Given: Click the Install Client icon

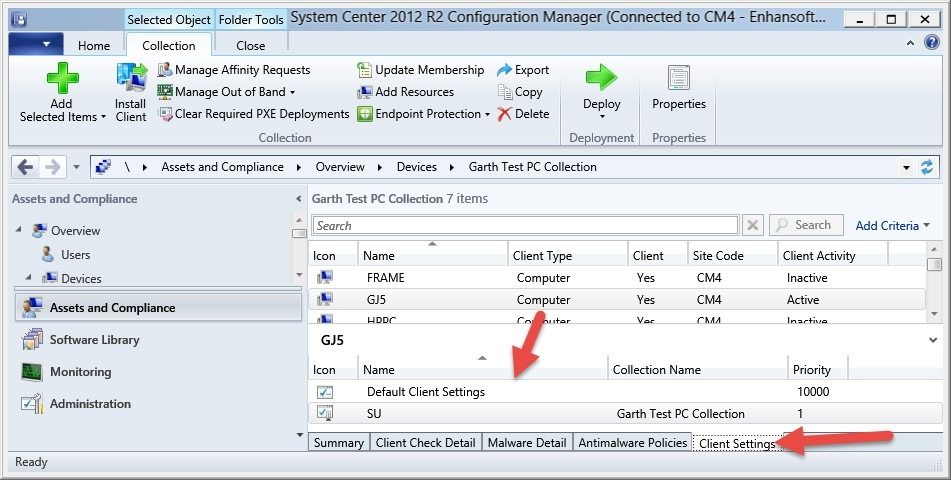Looking at the screenshot, I should (x=132, y=78).
